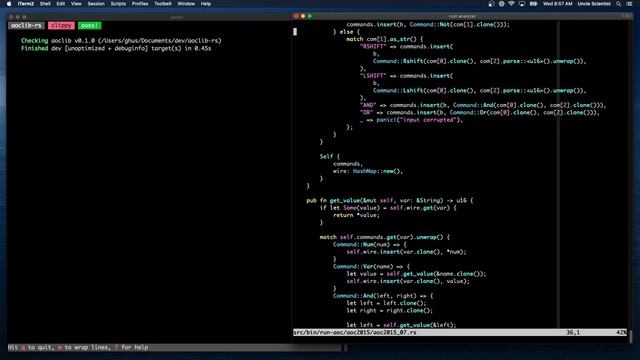Click the 42% scroll position indicator
This screenshot has height=360, width=640.
click(621, 333)
